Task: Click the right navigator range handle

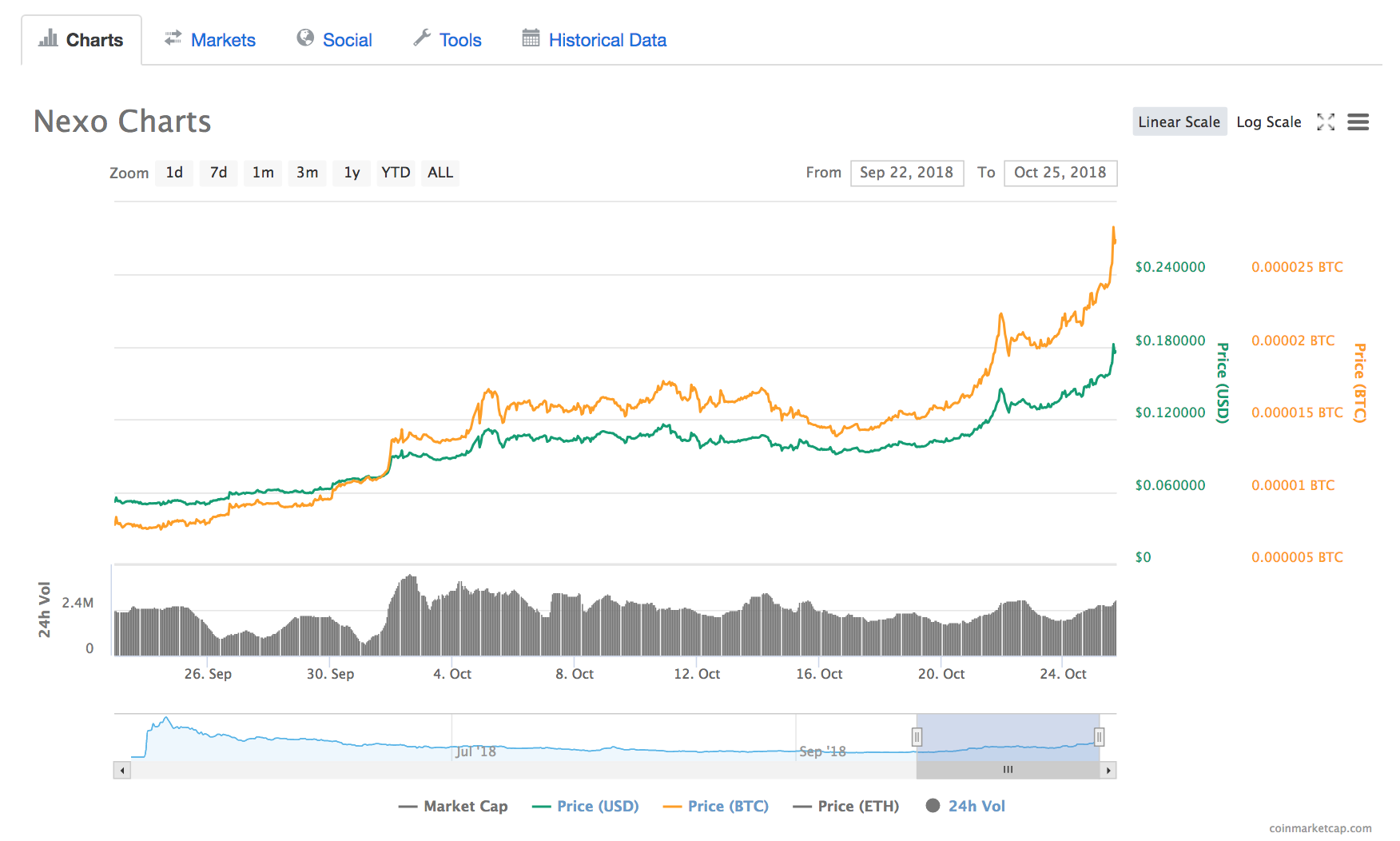Action: pos(1100,737)
